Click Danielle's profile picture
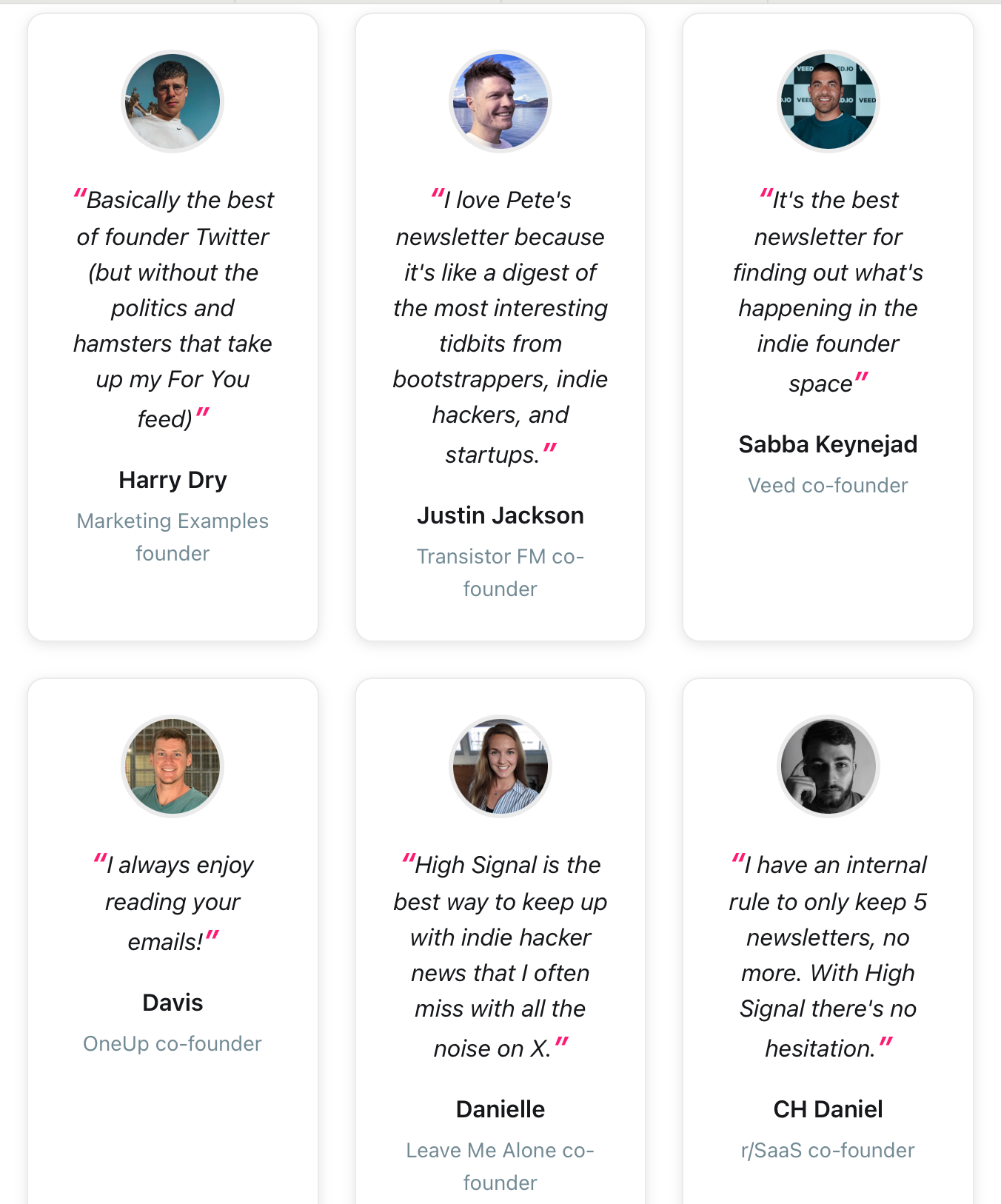This screenshot has width=1001, height=1204. pyautogui.click(x=500, y=766)
